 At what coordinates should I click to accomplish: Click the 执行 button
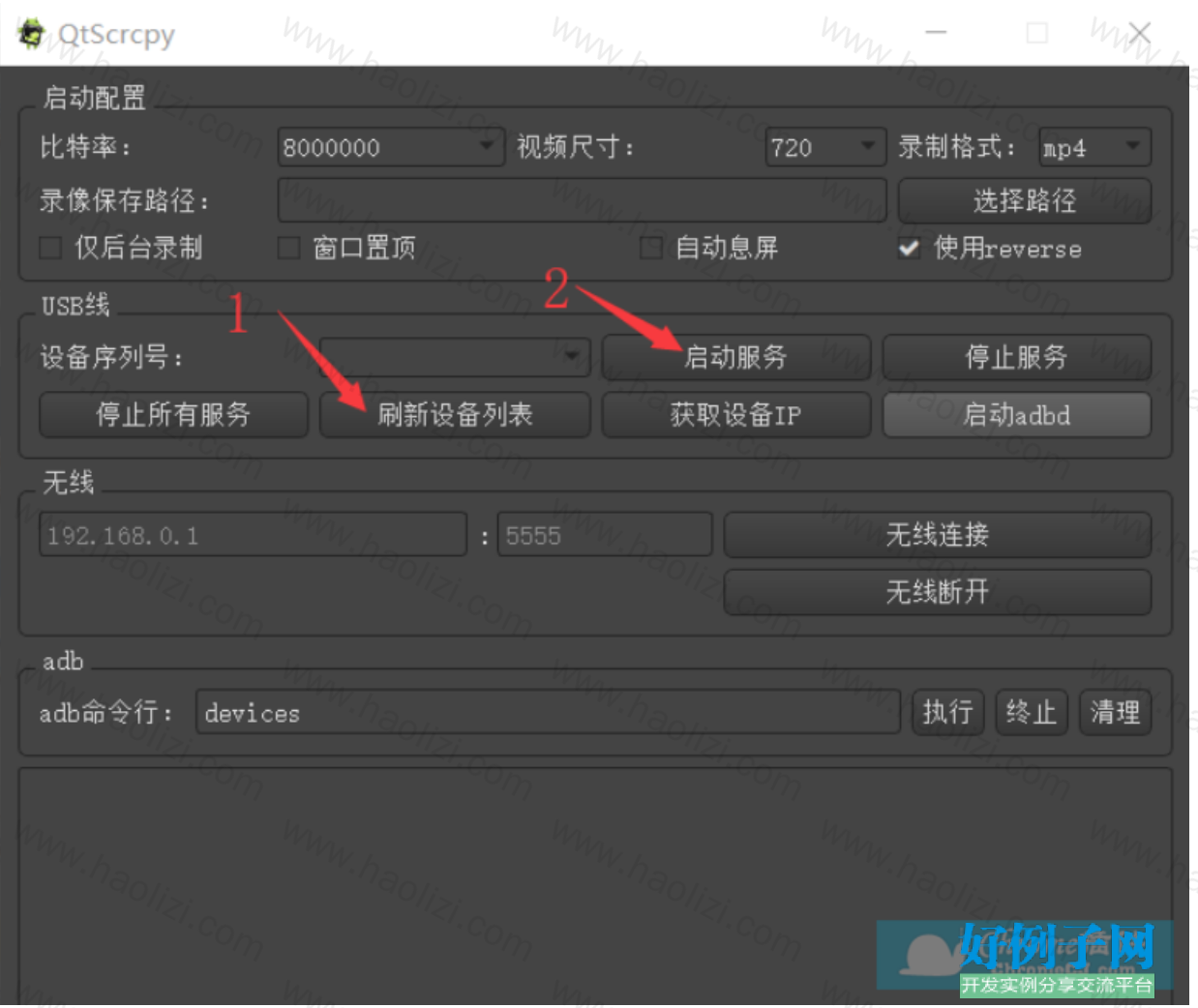tap(947, 713)
